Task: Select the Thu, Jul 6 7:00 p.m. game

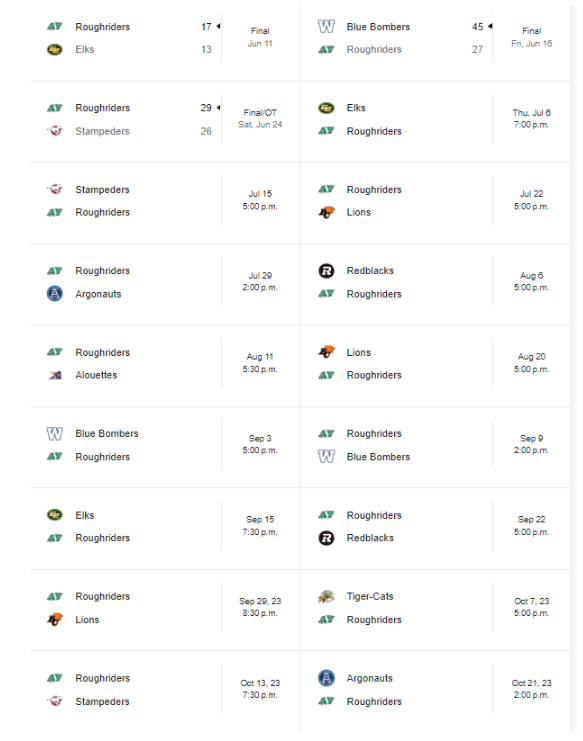Action: 532,119
